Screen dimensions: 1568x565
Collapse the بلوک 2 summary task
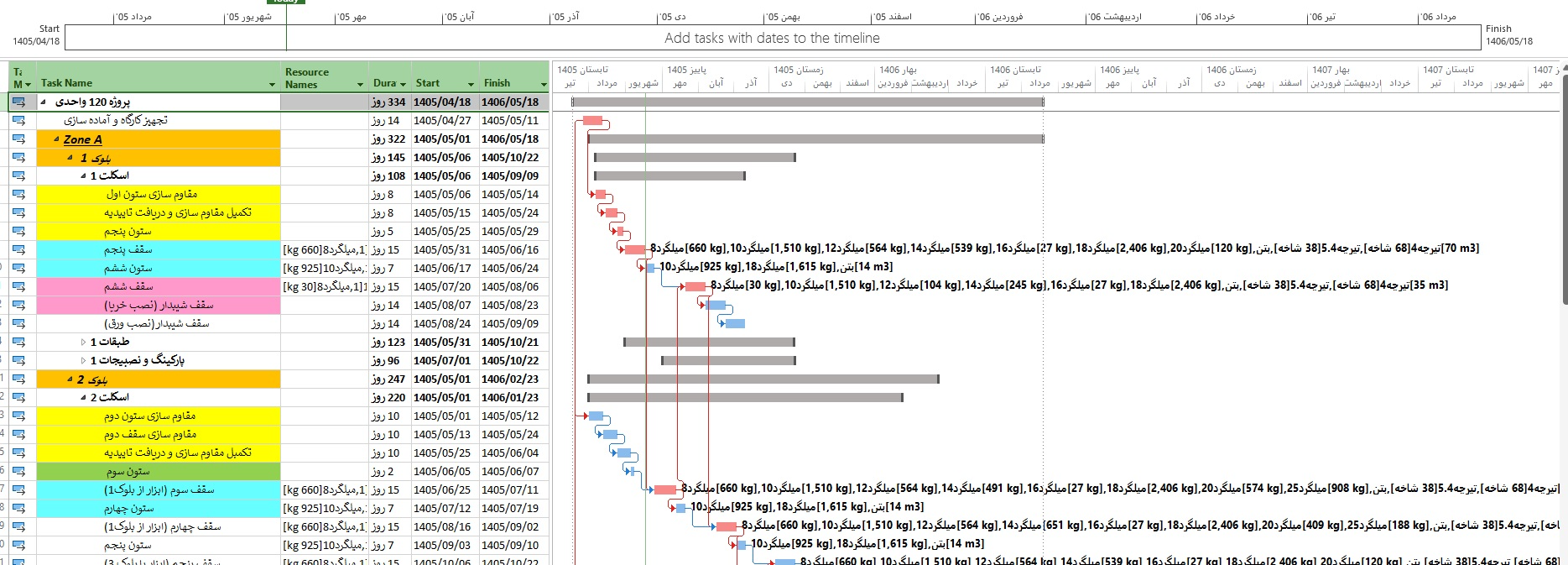coord(70,379)
